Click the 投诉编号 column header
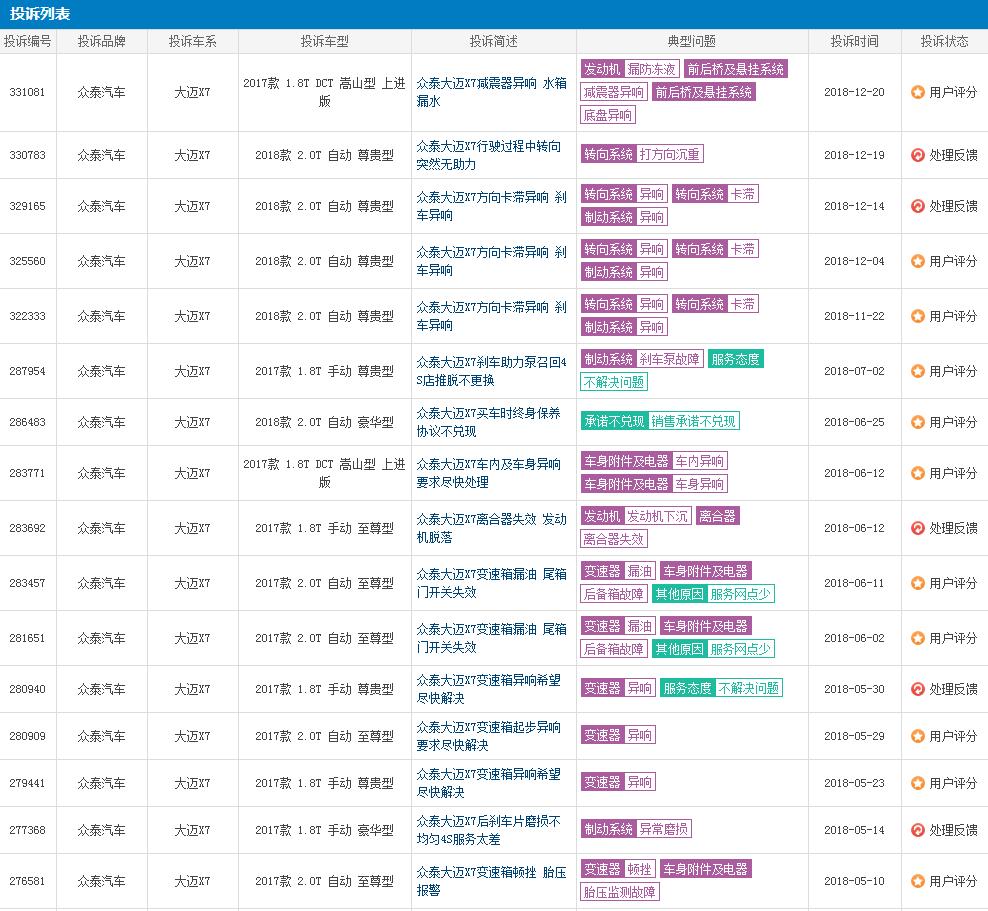The width and height of the screenshot is (988, 911). [x=28, y=42]
